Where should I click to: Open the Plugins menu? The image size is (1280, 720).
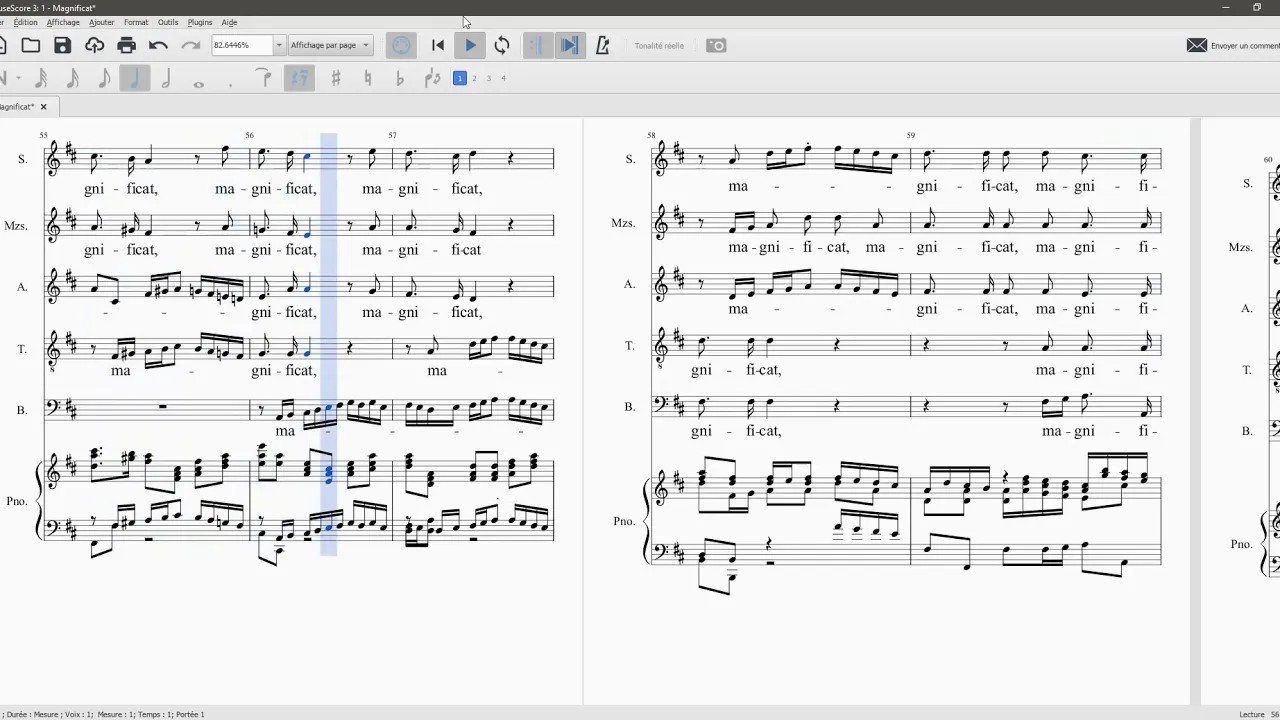coord(200,22)
